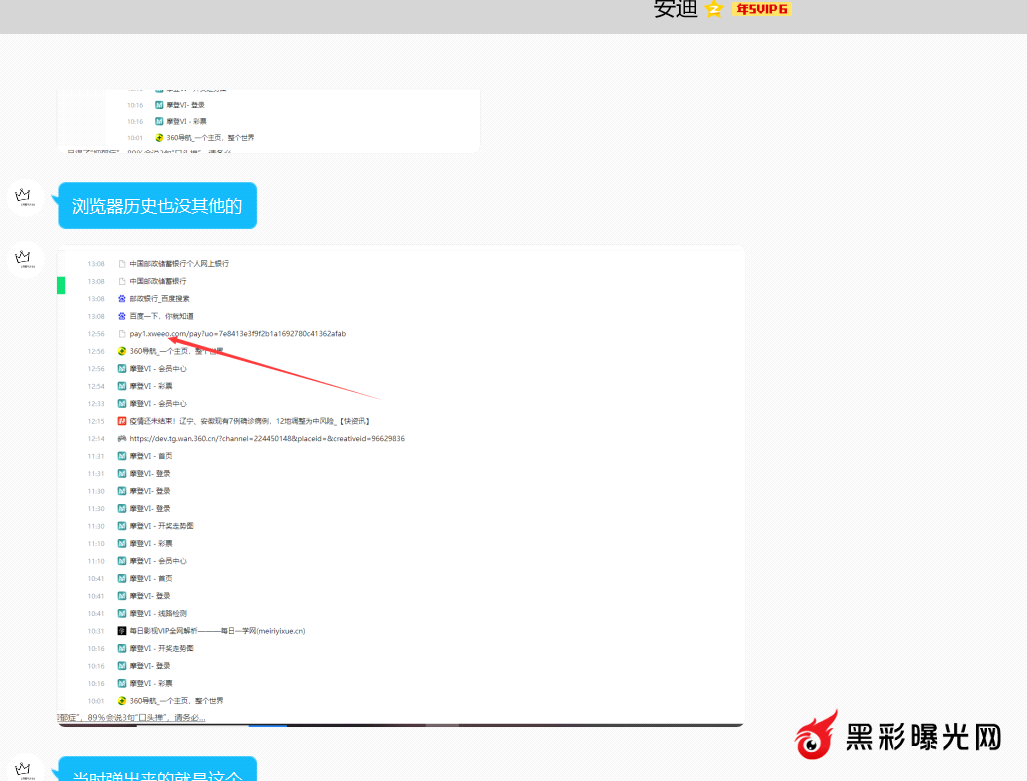Image resolution: width=1027 pixels, height=781 pixels.
Task: Click the black icon beside 每日影视VIP全网解析
Action: pyautogui.click(x=122, y=631)
